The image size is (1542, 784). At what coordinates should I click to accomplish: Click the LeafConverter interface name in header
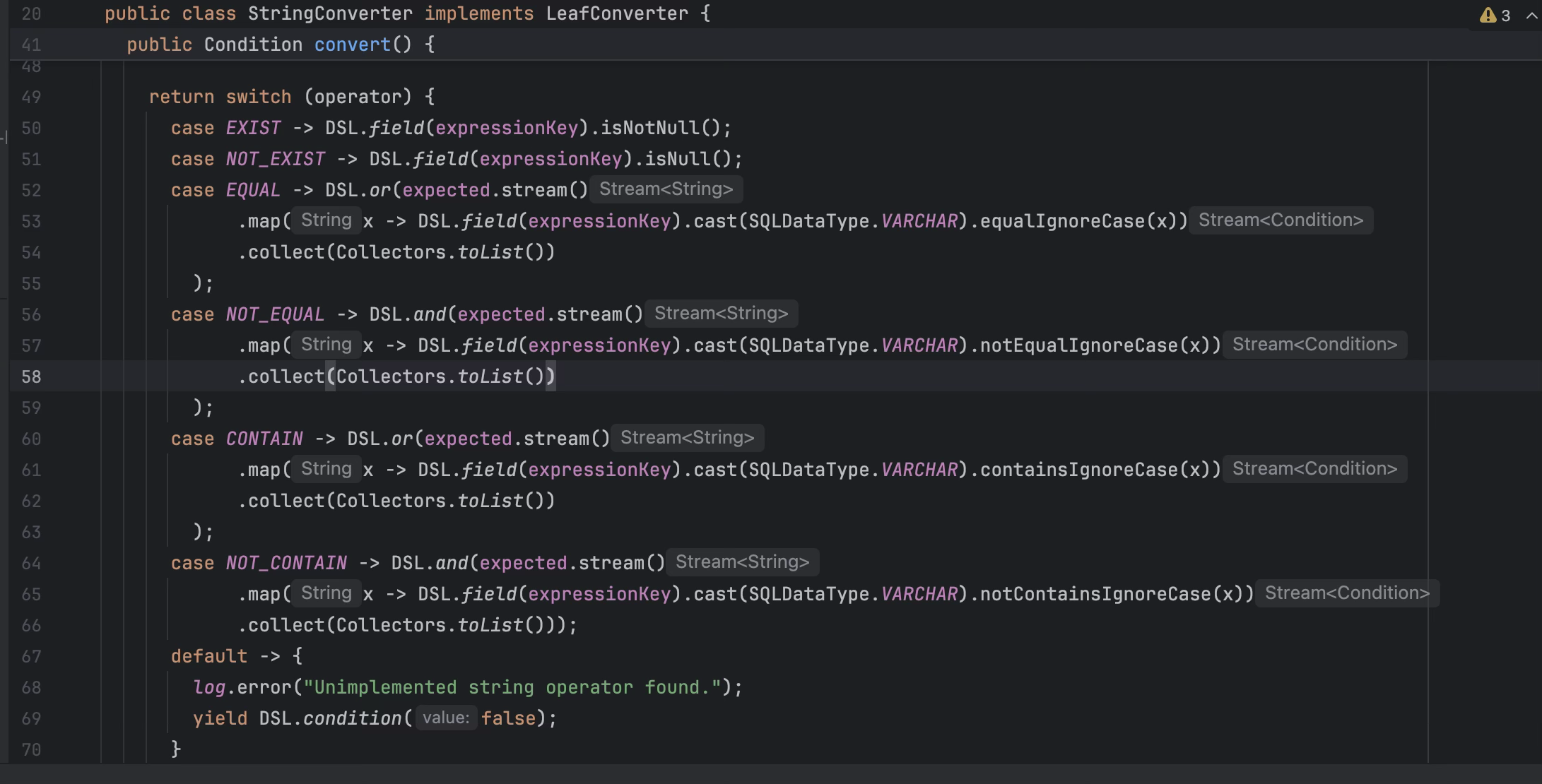[x=616, y=13]
